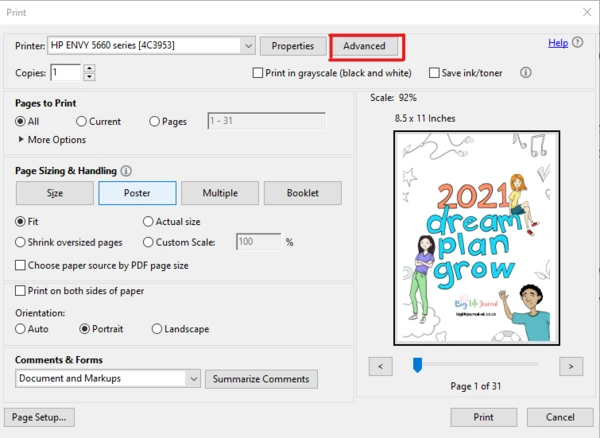The image size is (600, 438).
Task: Switch to Booklet sizing mode
Action: point(302,193)
